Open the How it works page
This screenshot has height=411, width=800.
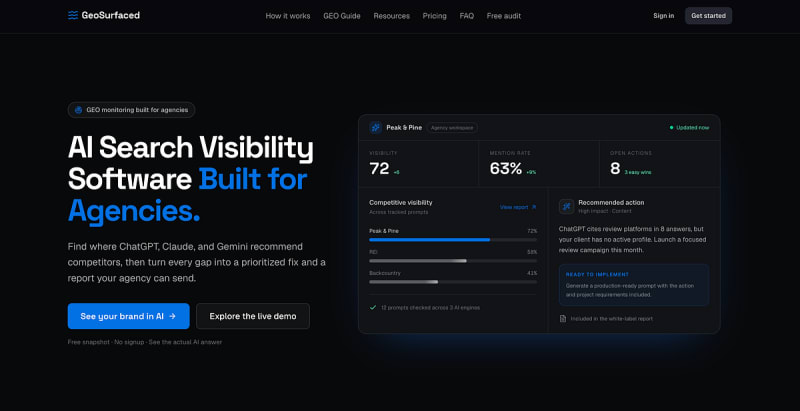pos(288,16)
